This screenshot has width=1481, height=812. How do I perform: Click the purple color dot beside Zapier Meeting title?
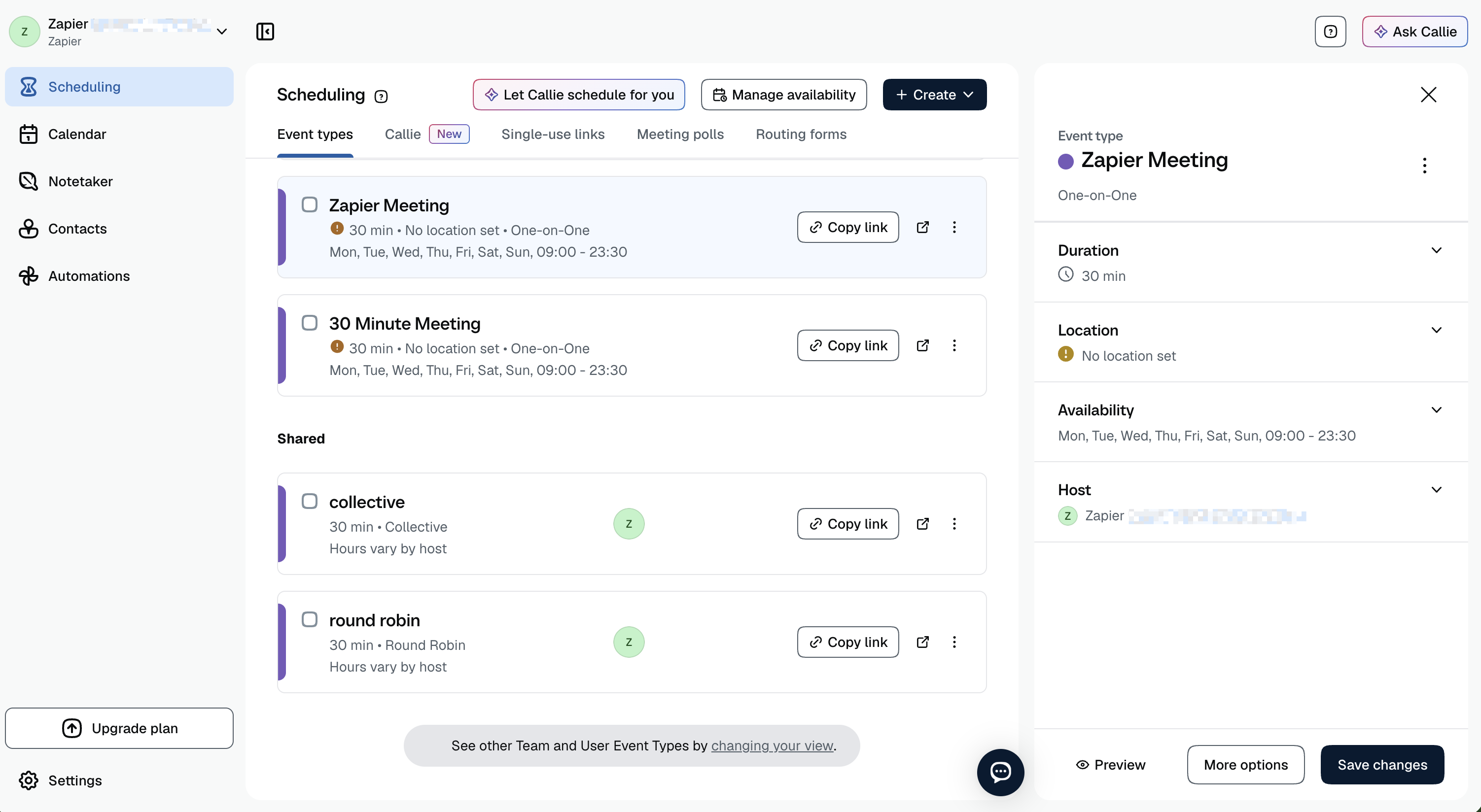(1065, 162)
